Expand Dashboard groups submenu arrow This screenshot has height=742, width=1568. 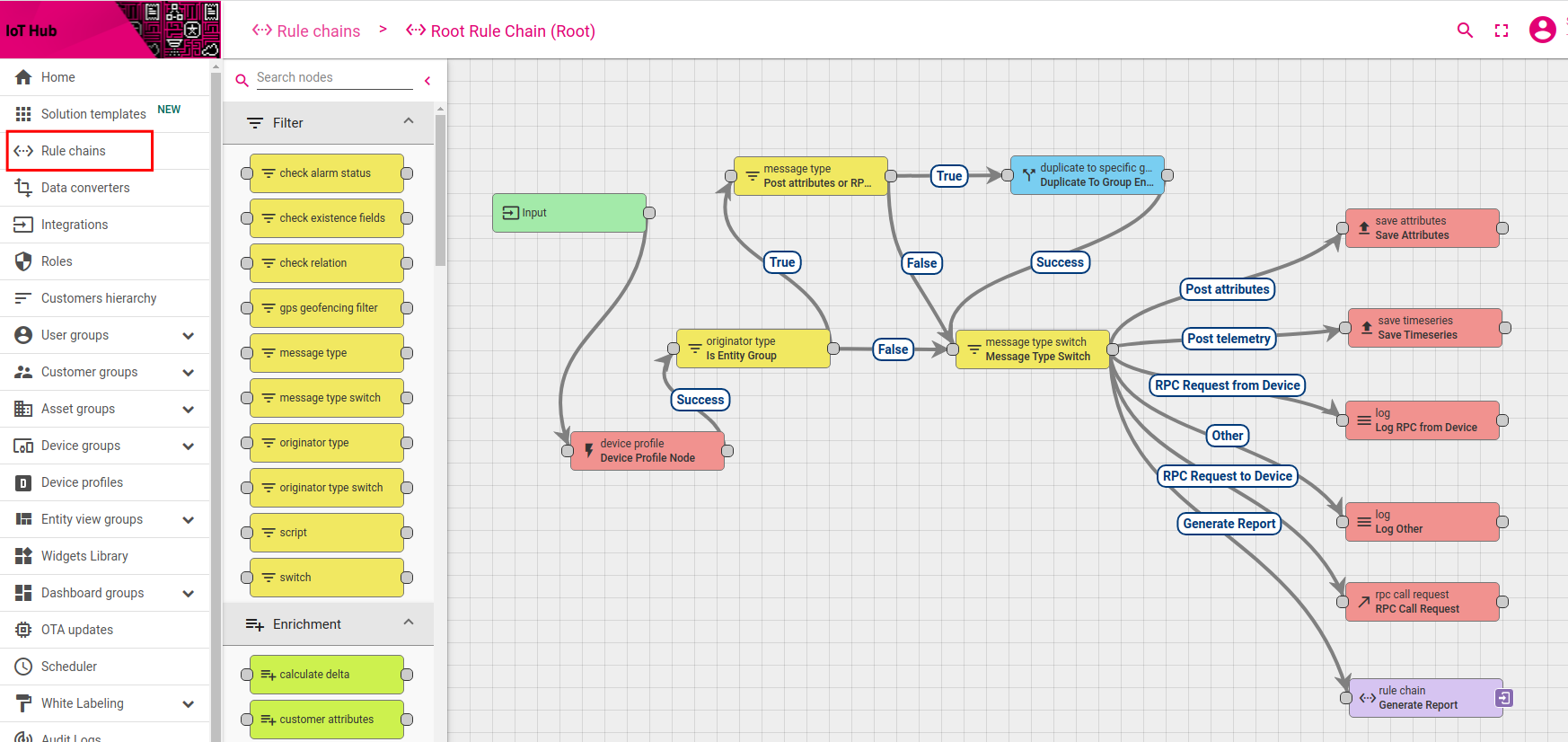(189, 593)
